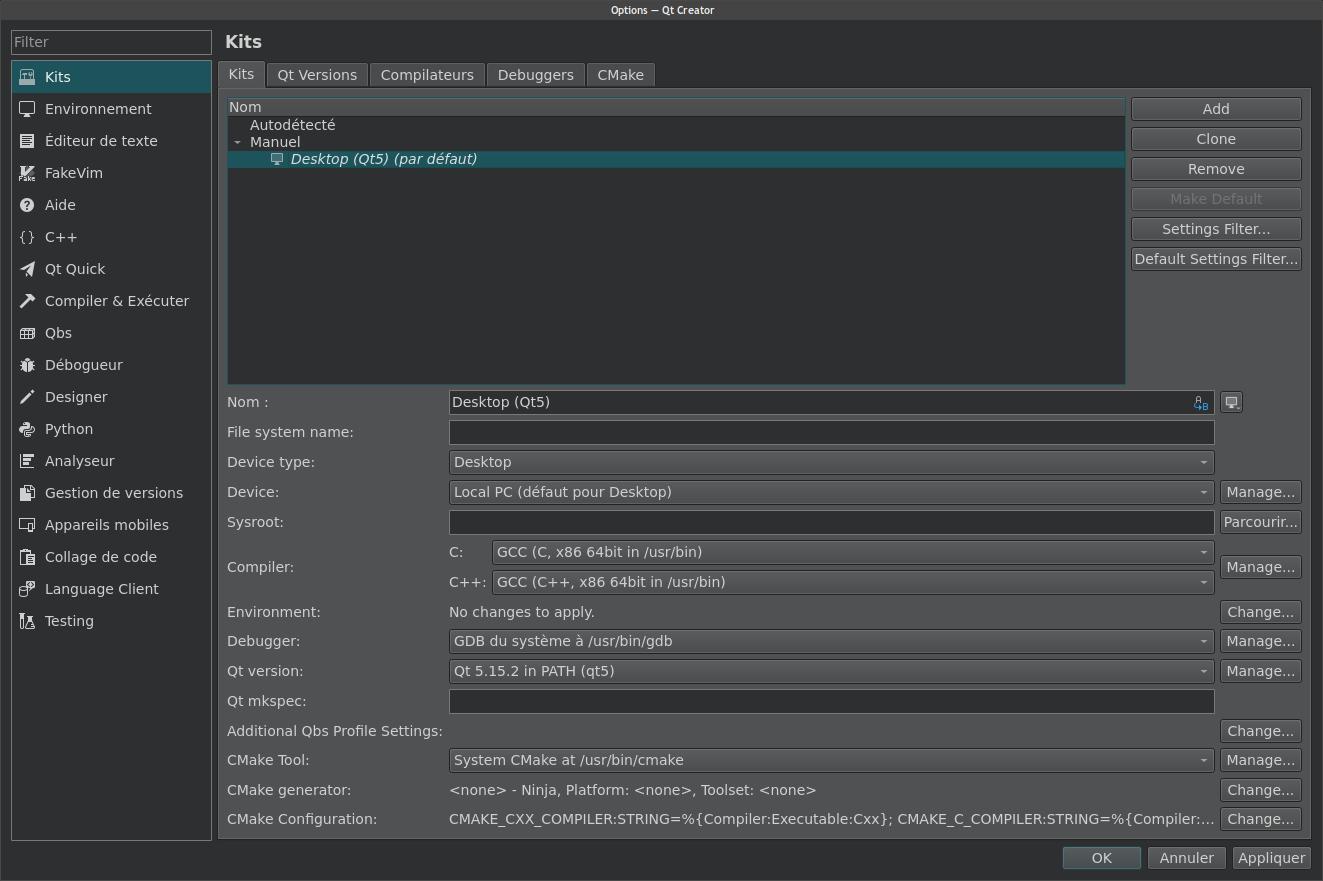Click the Qt mkspec input field

click(x=831, y=701)
